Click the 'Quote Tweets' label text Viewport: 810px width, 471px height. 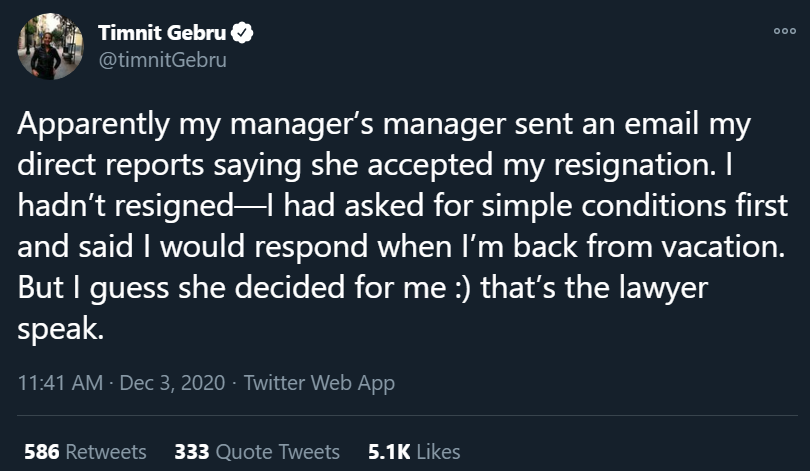click(277, 452)
